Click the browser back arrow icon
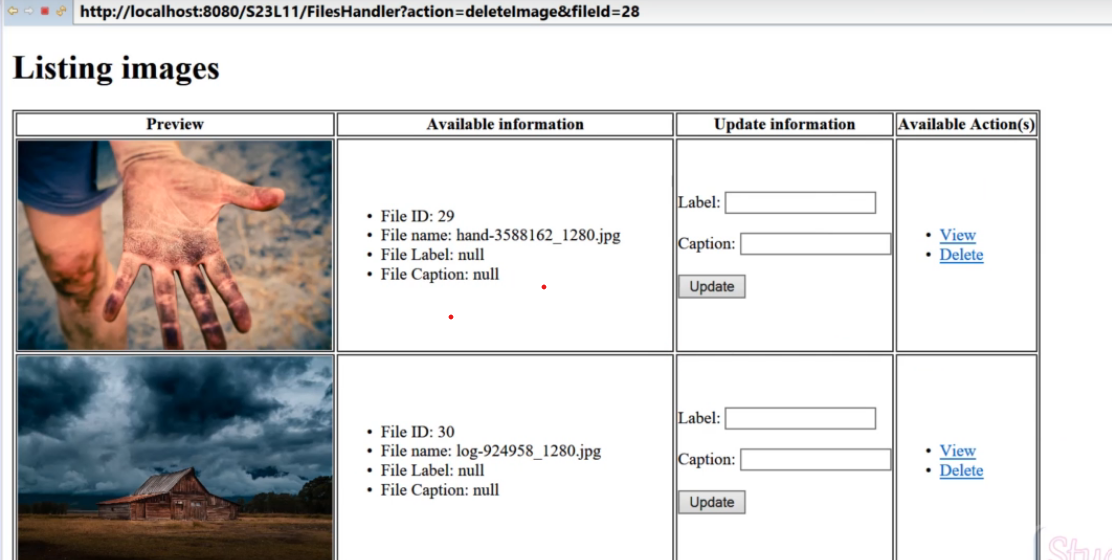Viewport: 1112px width, 560px height. (13, 12)
